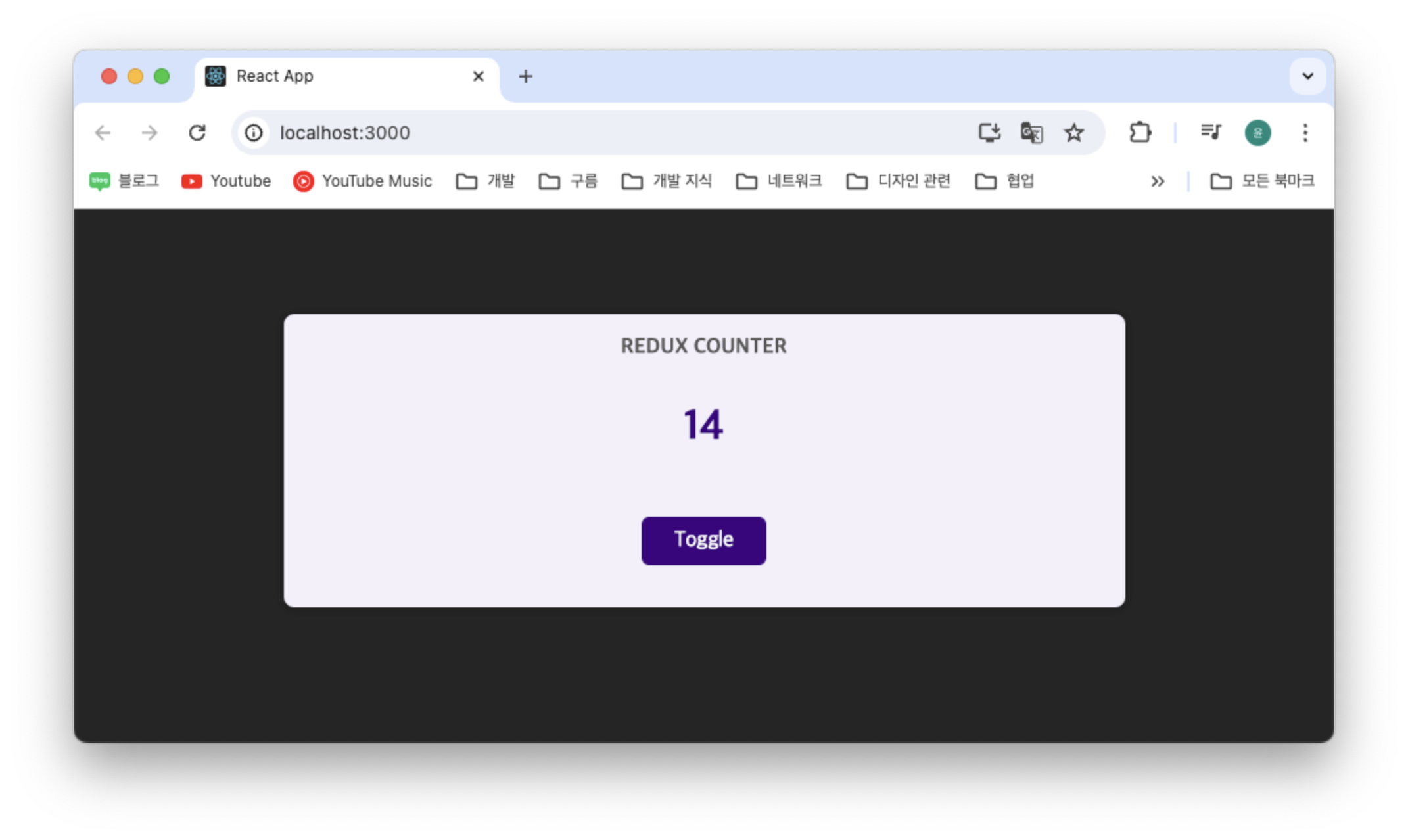Click the page reload icon
Screen dimensions: 1408x840
(197, 133)
